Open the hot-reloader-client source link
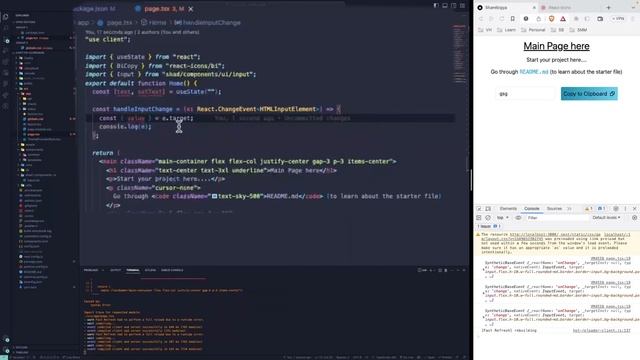 coord(601,331)
